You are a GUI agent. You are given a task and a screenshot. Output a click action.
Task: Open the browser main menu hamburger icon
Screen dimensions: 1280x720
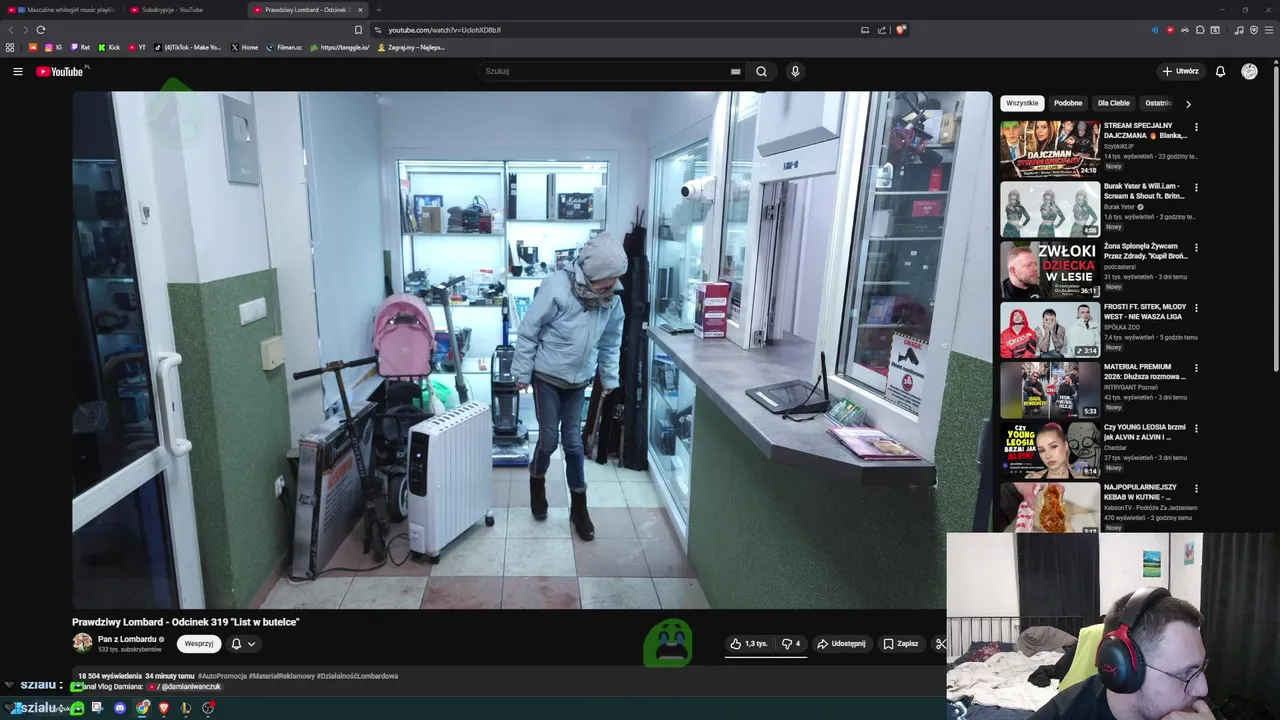coord(1269,30)
